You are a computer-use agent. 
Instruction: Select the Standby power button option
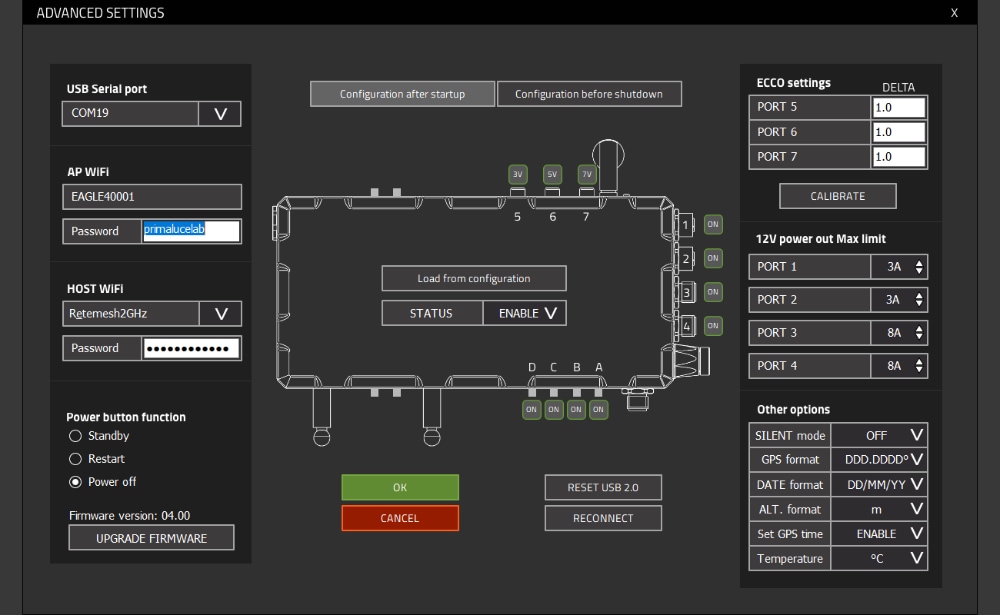pyautogui.click(x=75, y=435)
